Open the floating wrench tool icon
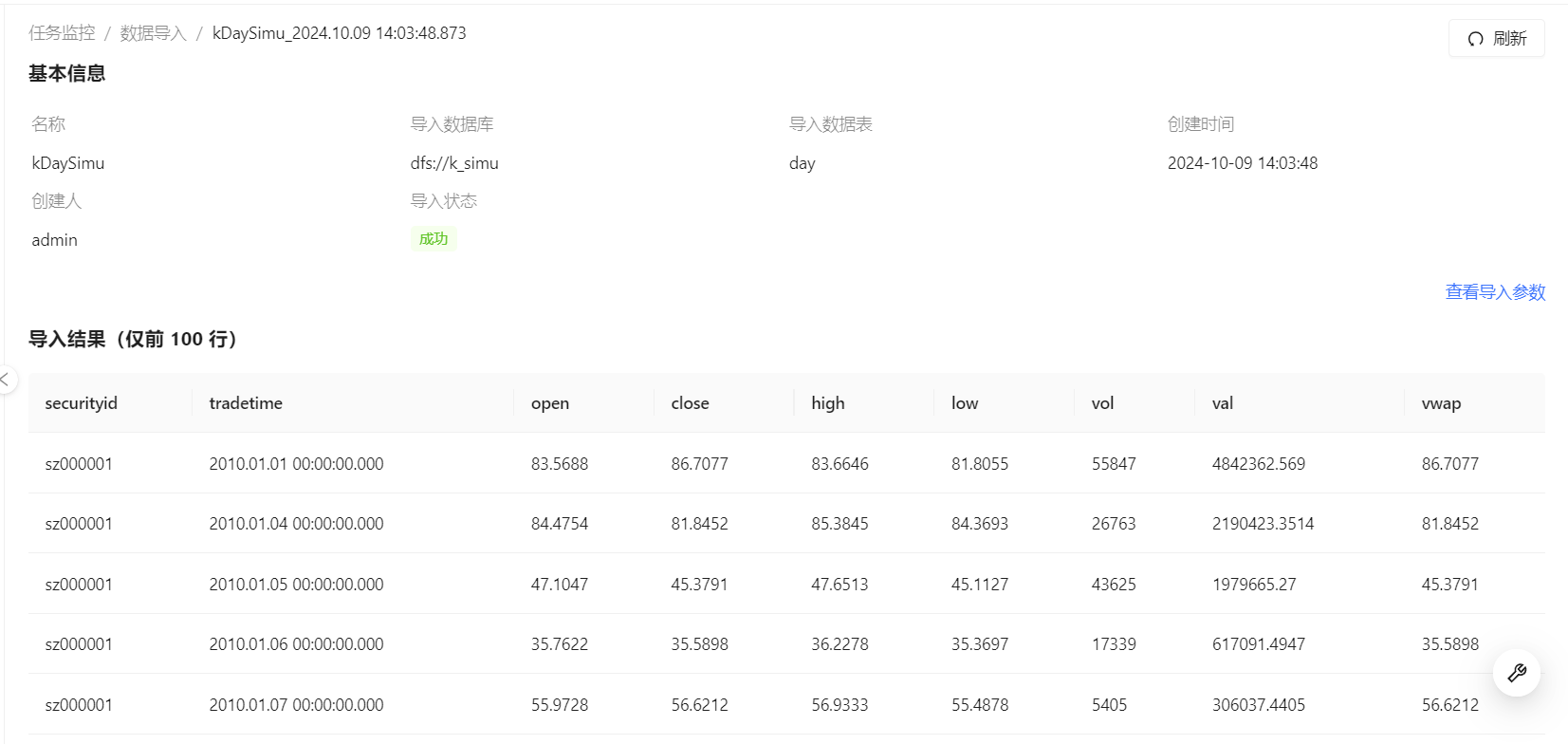Image resolution: width=1568 pixels, height=744 pixels. click(1516, 673)
